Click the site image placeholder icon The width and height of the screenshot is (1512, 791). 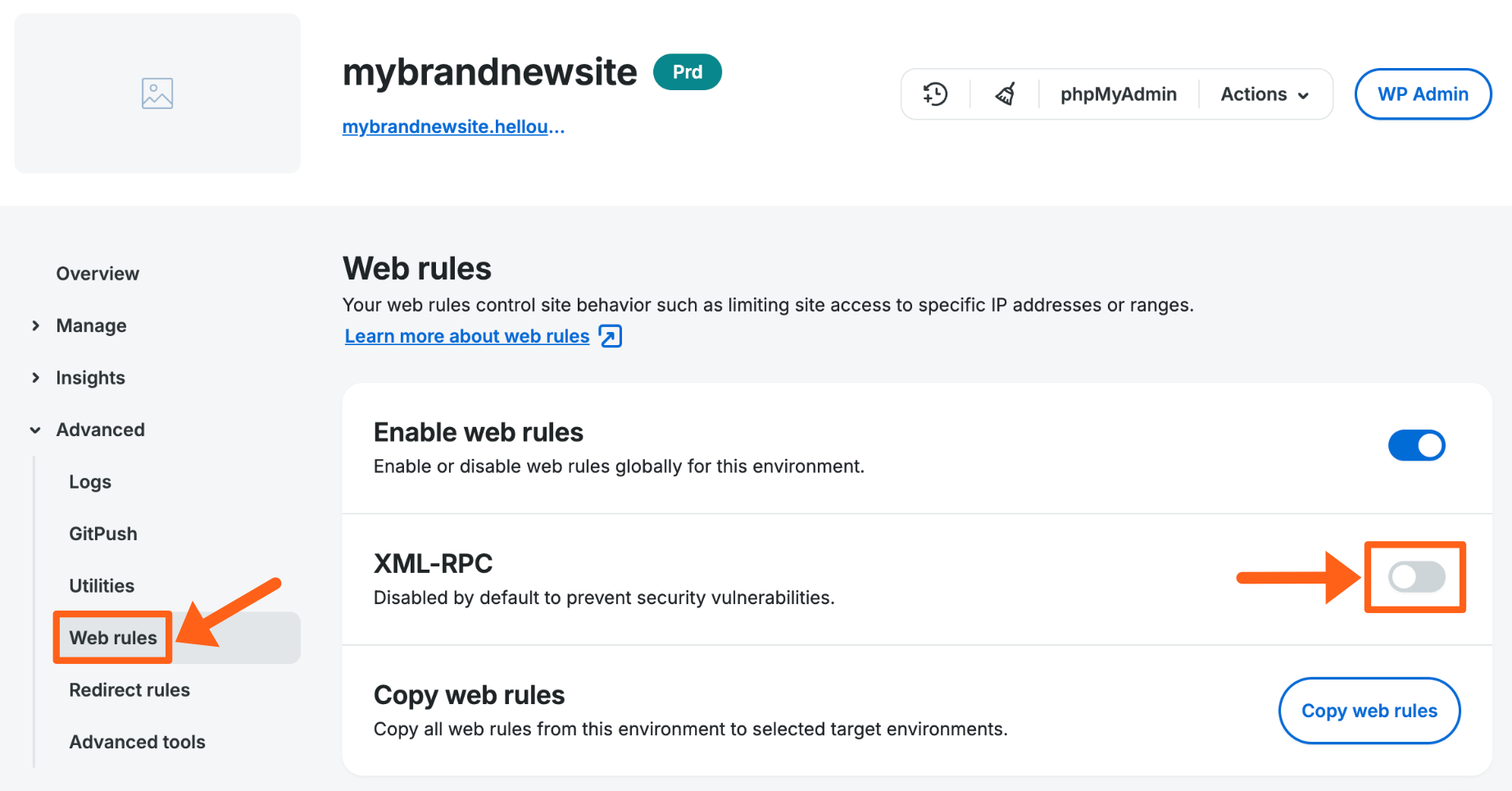[157, 93]
